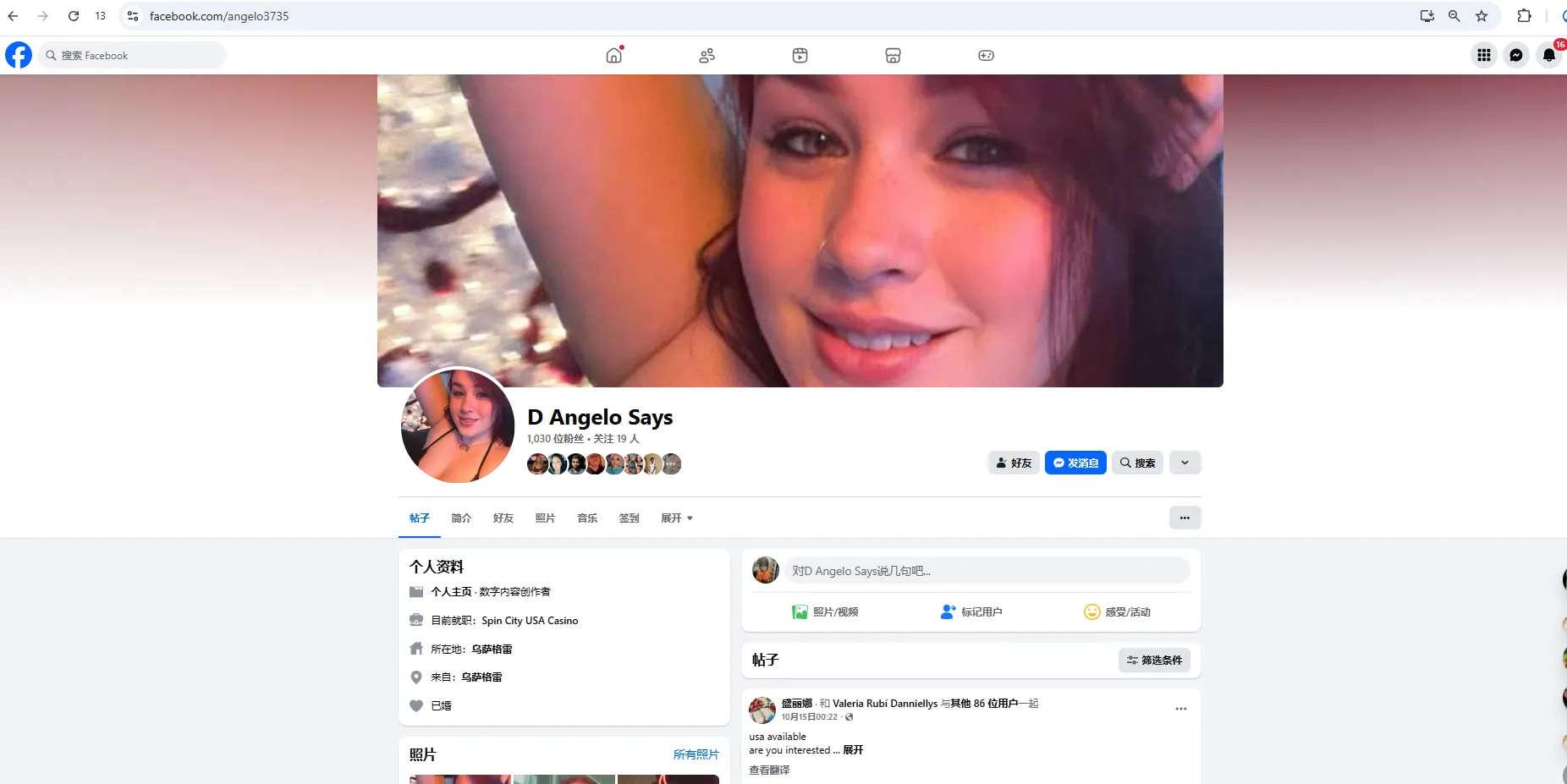Image resolution: width=1567 pixels, height=784 pixels.
Task: Open the three-dot menu on tab bar
Action: click(x=1185, y=518)
